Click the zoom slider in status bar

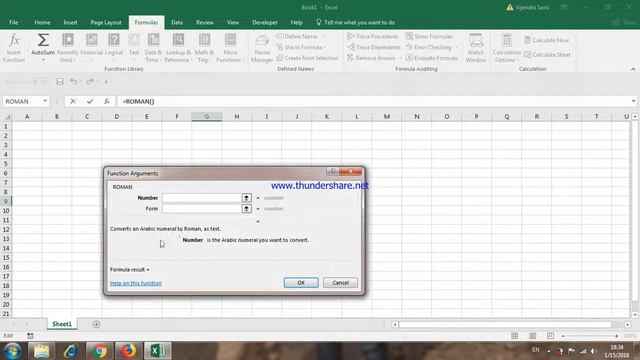590,336
